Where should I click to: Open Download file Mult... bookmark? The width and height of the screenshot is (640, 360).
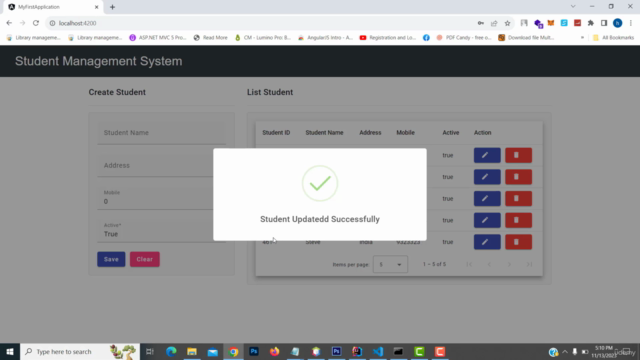point(526,38)
